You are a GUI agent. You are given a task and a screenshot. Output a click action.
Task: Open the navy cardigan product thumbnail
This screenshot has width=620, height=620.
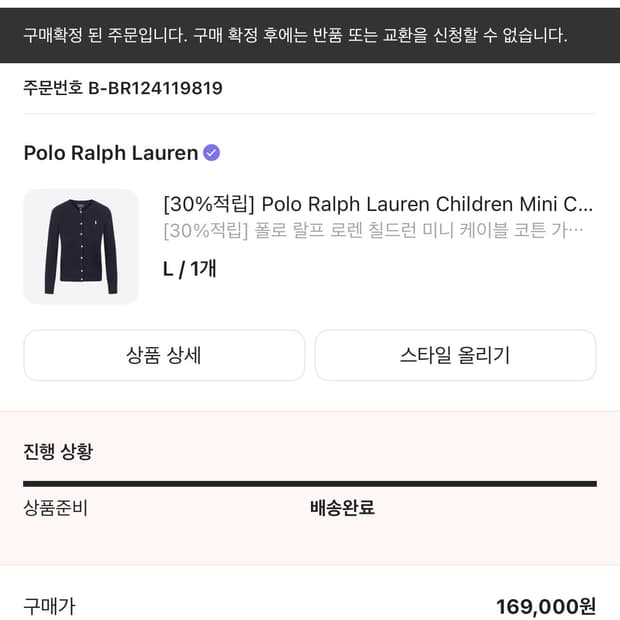pos(81,246)
